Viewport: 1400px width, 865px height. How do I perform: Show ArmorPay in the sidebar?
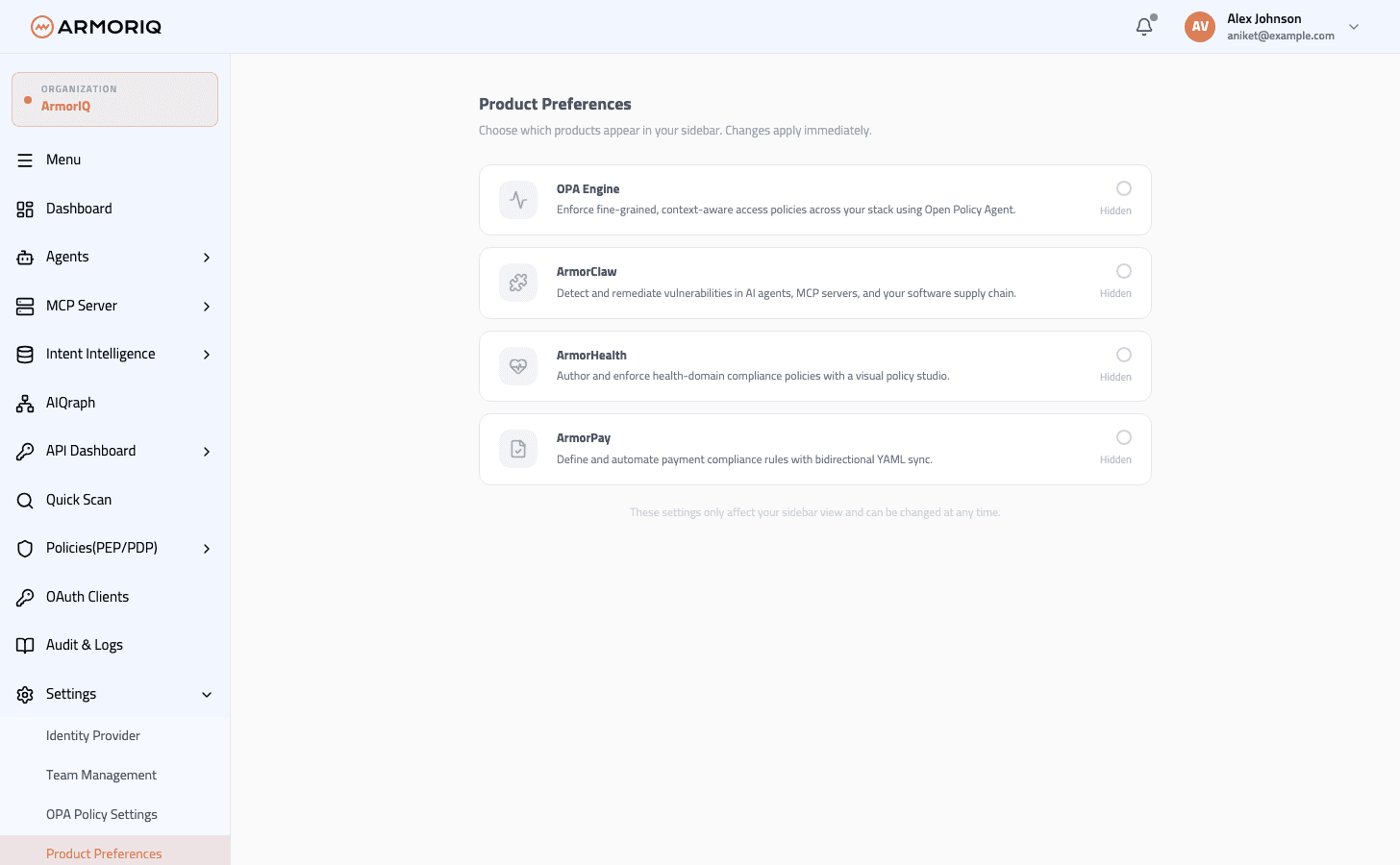click(x=1124, y=437)
